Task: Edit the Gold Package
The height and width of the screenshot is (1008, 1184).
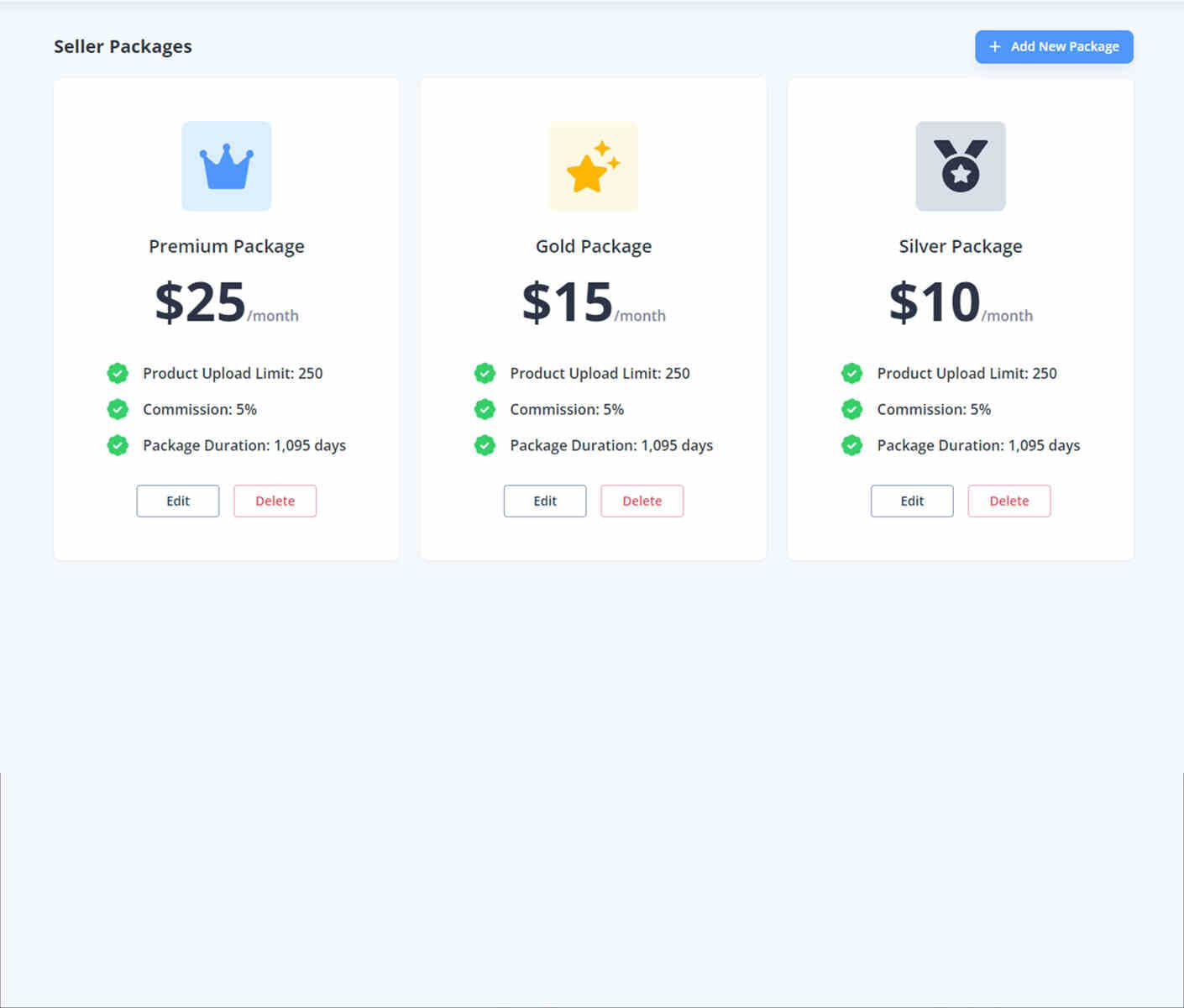Action: tap(544, 501)
